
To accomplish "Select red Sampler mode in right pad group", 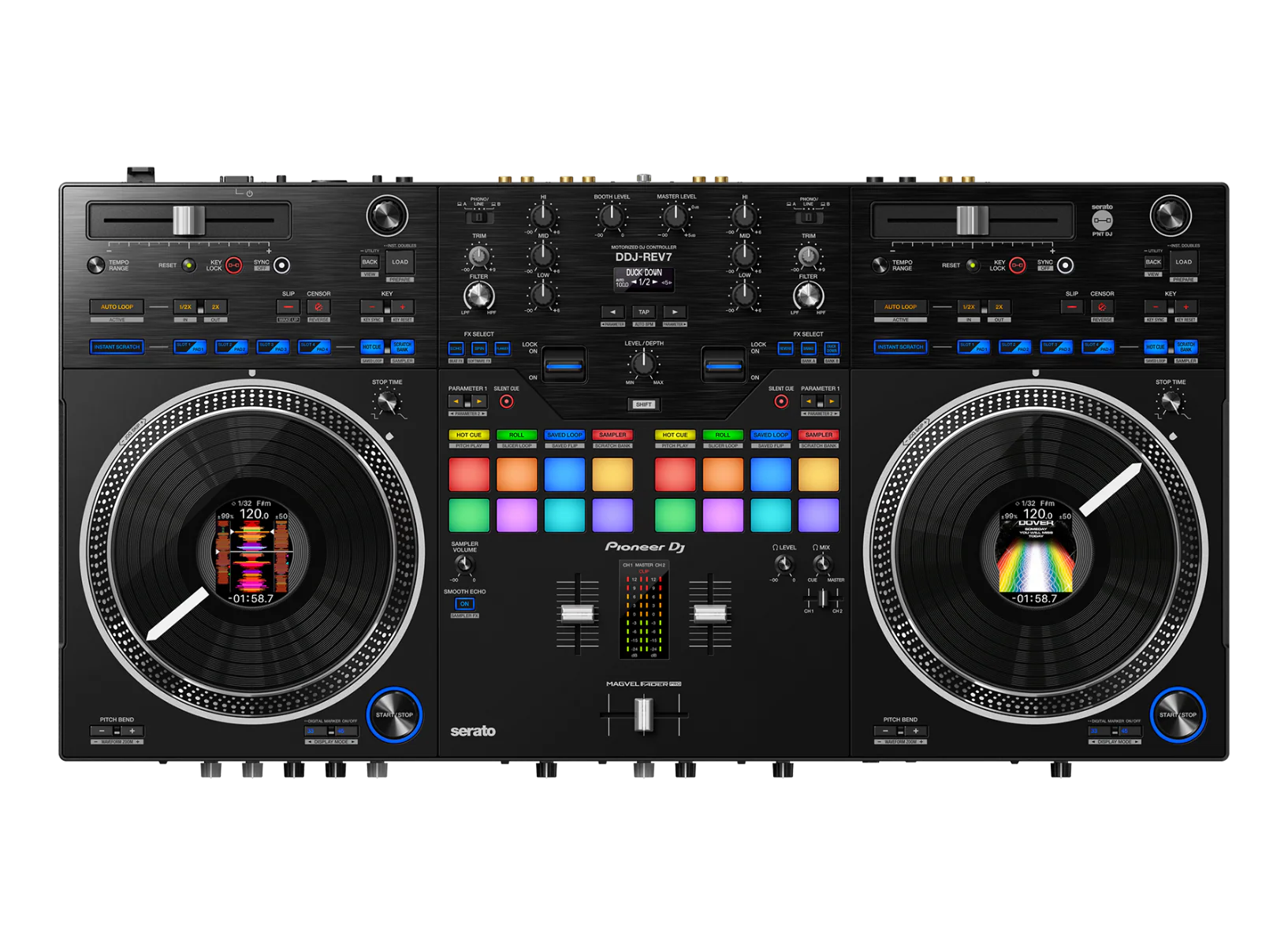I will point(819,435).
